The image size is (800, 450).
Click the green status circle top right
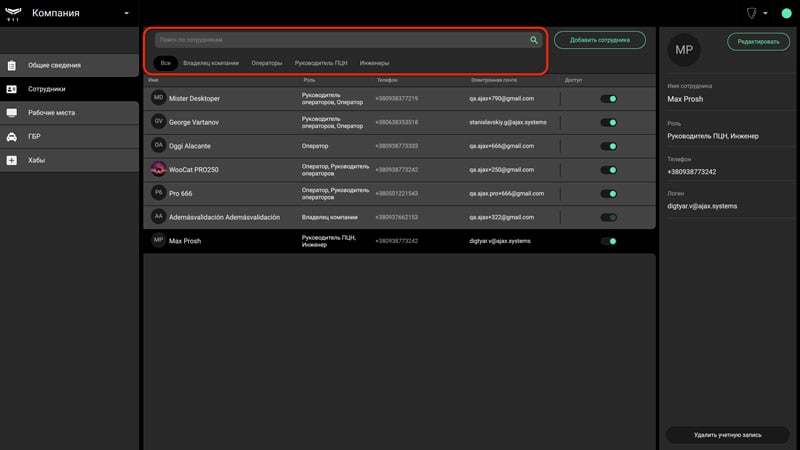point(786,13)
